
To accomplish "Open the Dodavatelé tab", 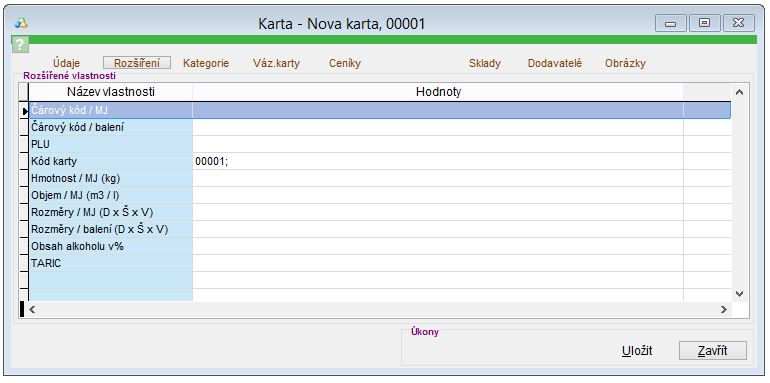I will pos(554,63).
